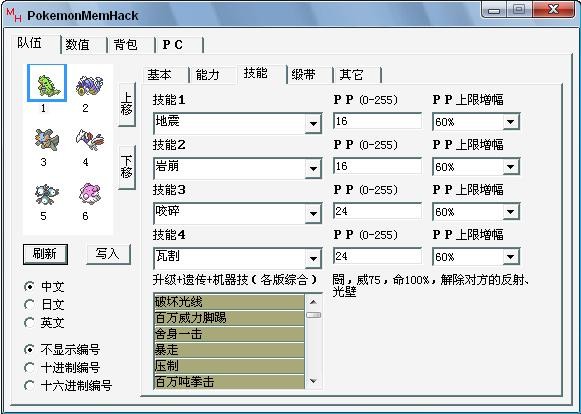Click the 刷新 refresh button
Screen dimensions: 581x414
pyautogui.click(x=45, y=254)
